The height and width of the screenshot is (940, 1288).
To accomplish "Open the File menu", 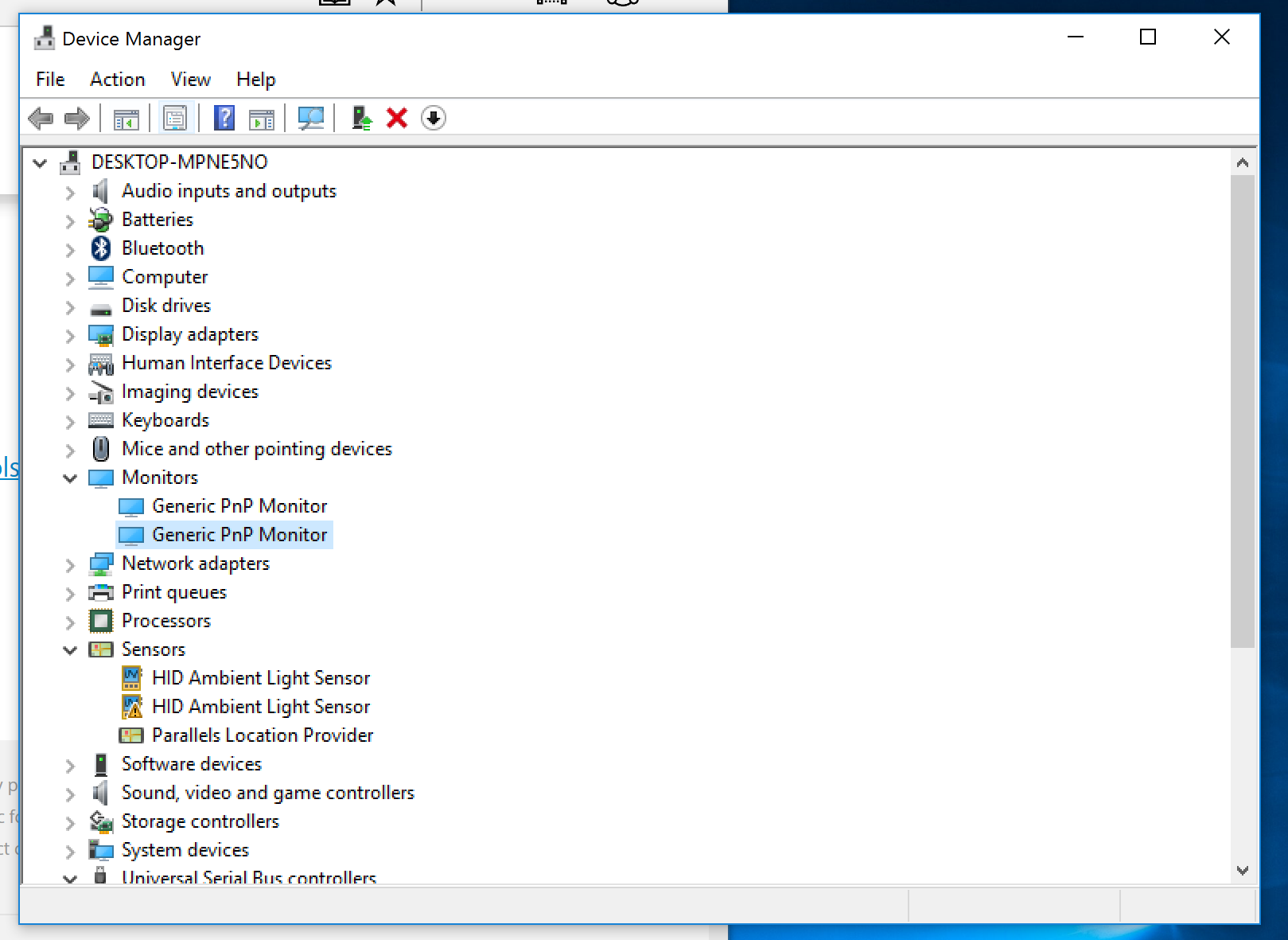I will [x=50, y=80].
